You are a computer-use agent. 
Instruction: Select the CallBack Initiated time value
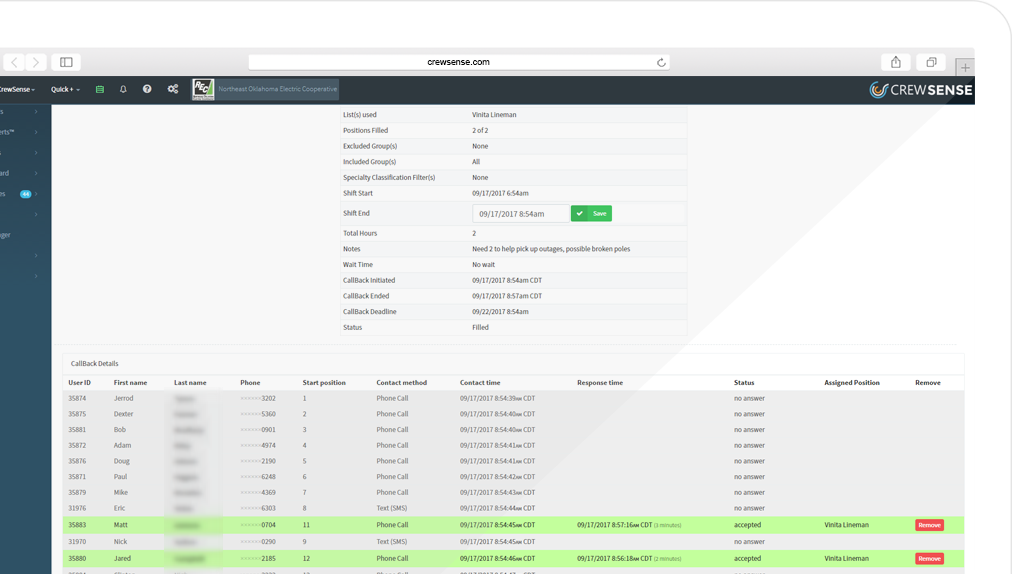pyautogui.click(x=507, y=280)
